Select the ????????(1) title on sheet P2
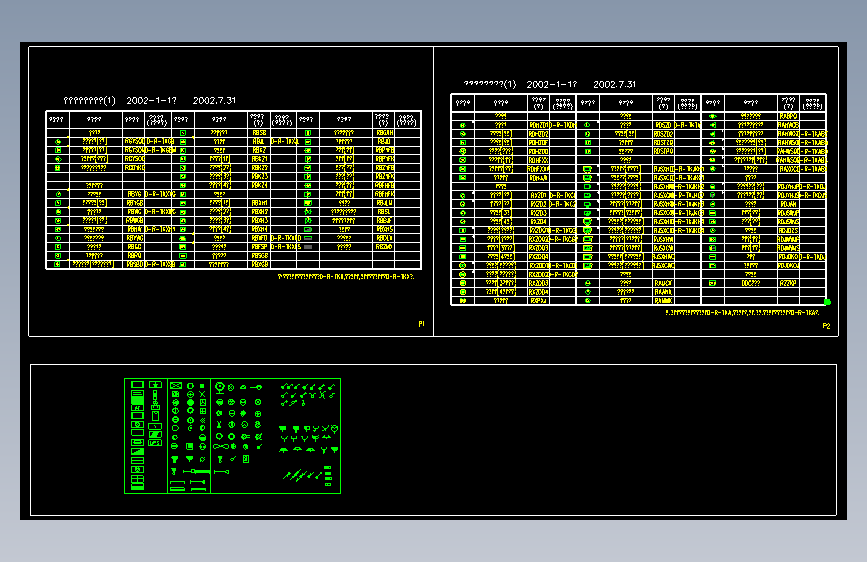 (x=489, y=84)
